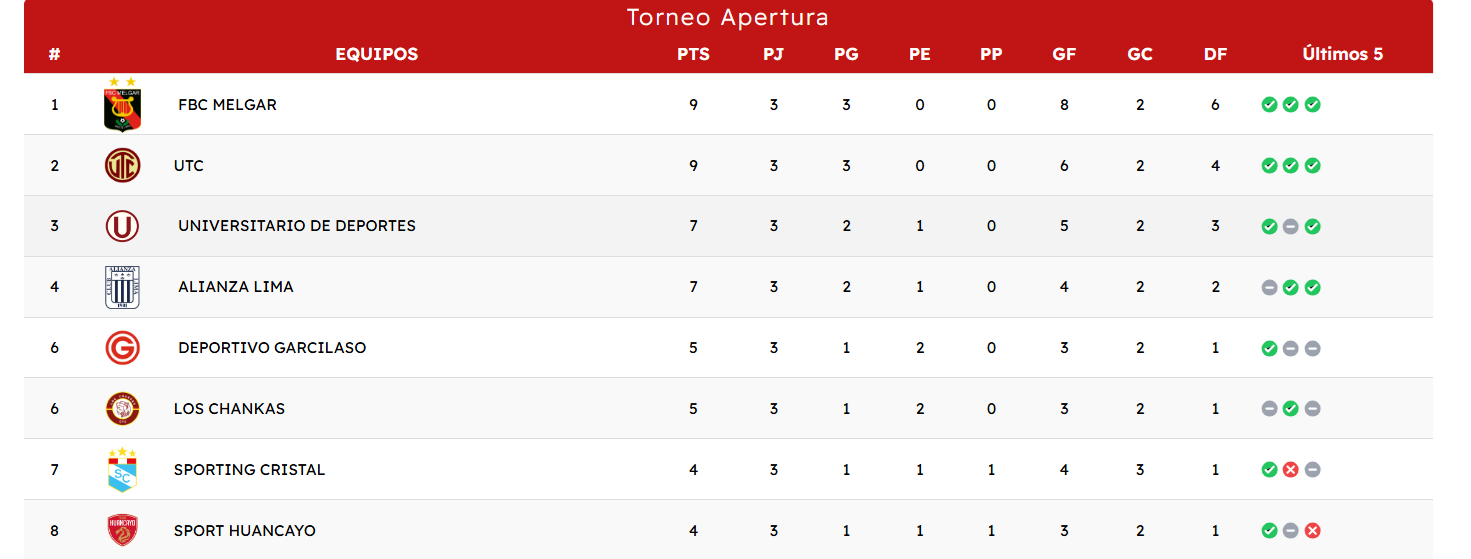Click Sporting Cristal's red loss indicator

click(1291, 470)
